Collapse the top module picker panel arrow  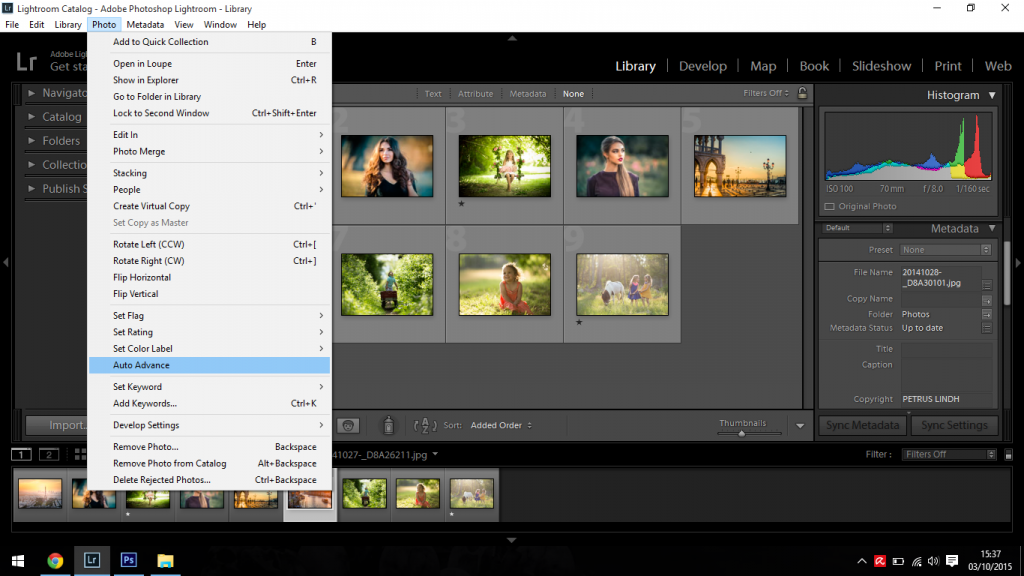(512, 39)
